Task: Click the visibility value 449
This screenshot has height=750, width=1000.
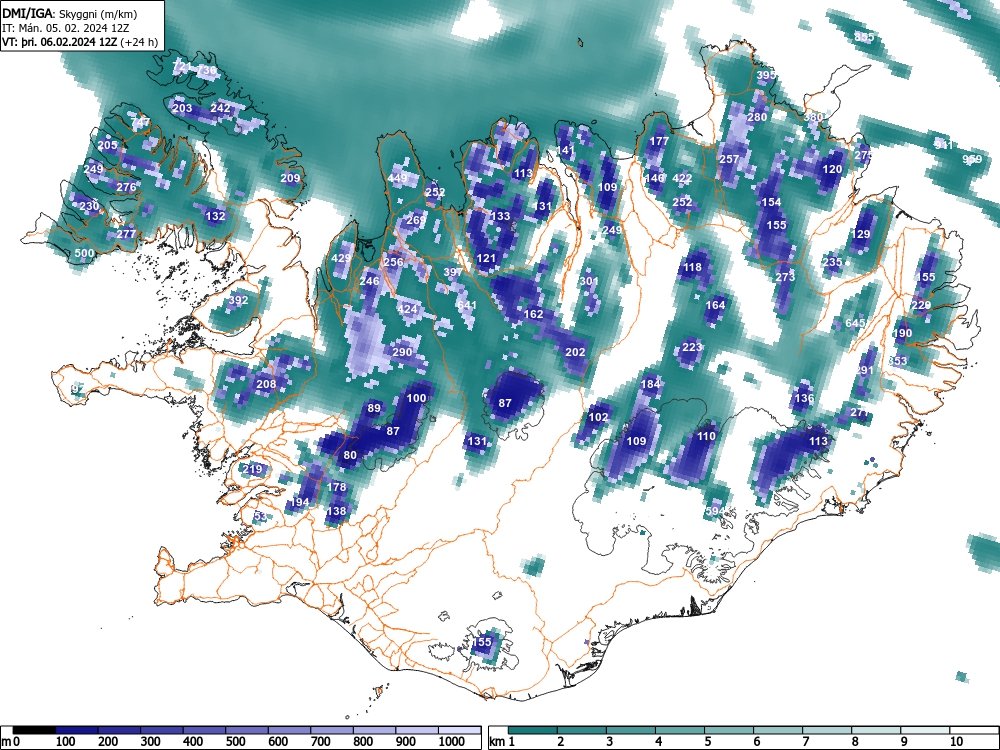Action: pos(397,178)
